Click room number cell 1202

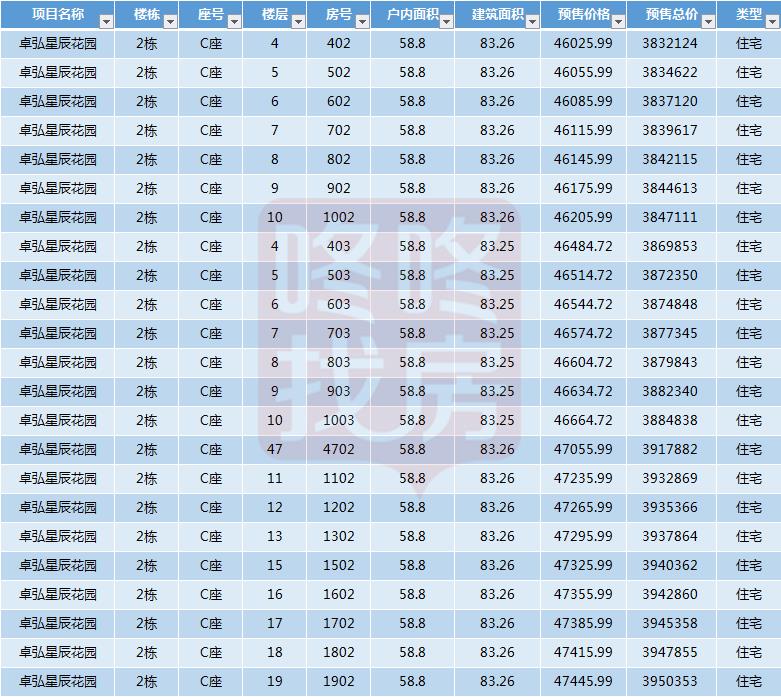click(x=339, y=507)
